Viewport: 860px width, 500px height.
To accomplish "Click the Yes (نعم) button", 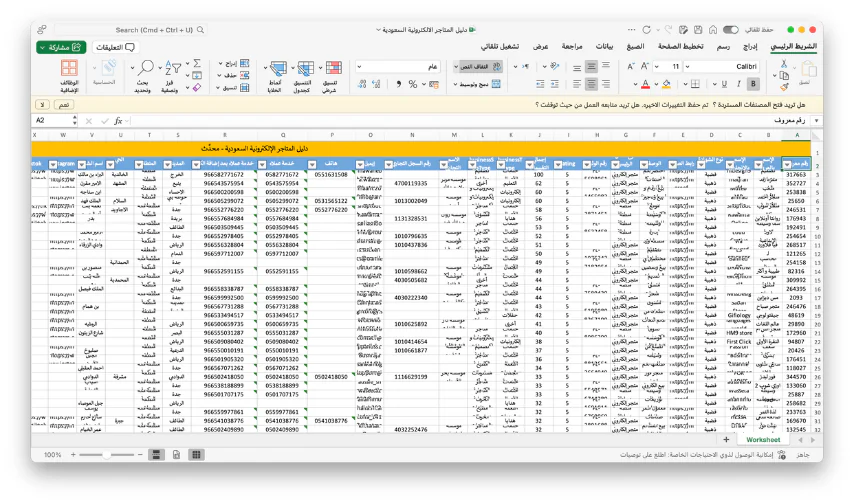I will pyautogui.click(x=63, y=104).
